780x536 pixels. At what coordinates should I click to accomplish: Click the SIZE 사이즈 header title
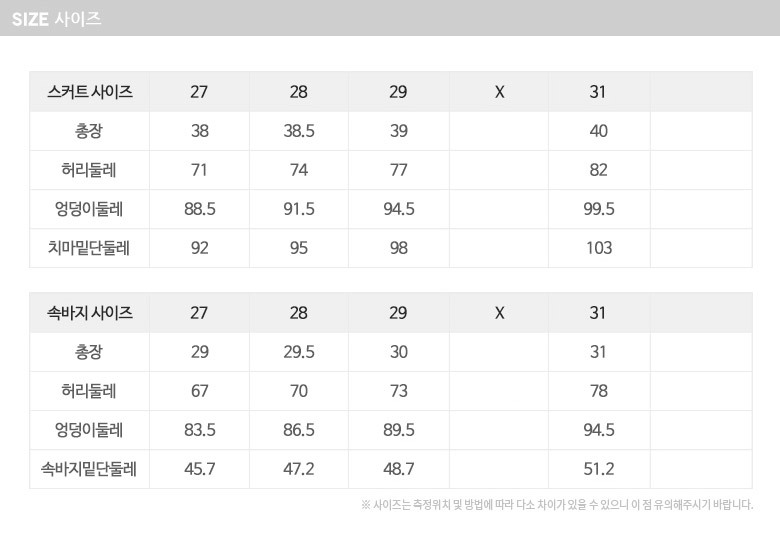[x=56, y=18]
